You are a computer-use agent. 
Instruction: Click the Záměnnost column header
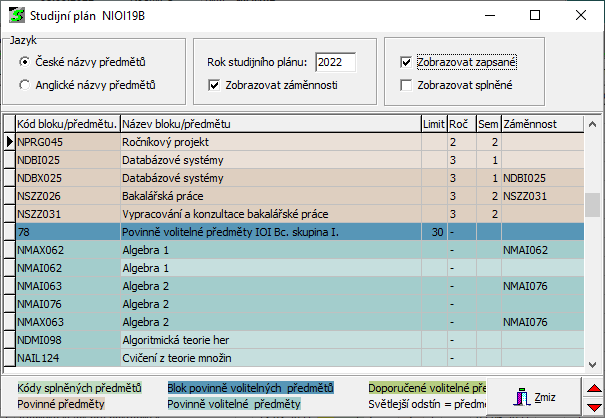tap(540, 124)
